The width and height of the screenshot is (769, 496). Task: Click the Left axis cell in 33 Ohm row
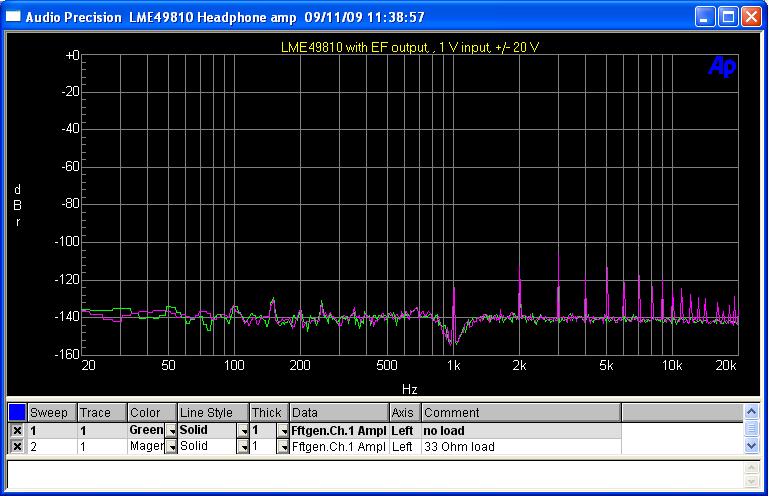(x=405, y=446)
